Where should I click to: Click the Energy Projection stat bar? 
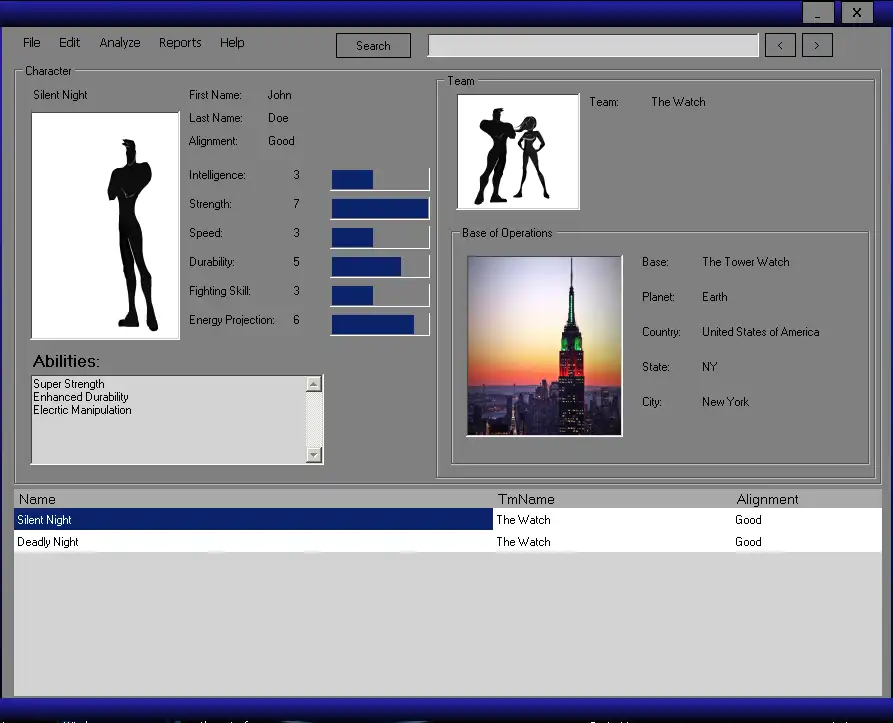(380, 324)
